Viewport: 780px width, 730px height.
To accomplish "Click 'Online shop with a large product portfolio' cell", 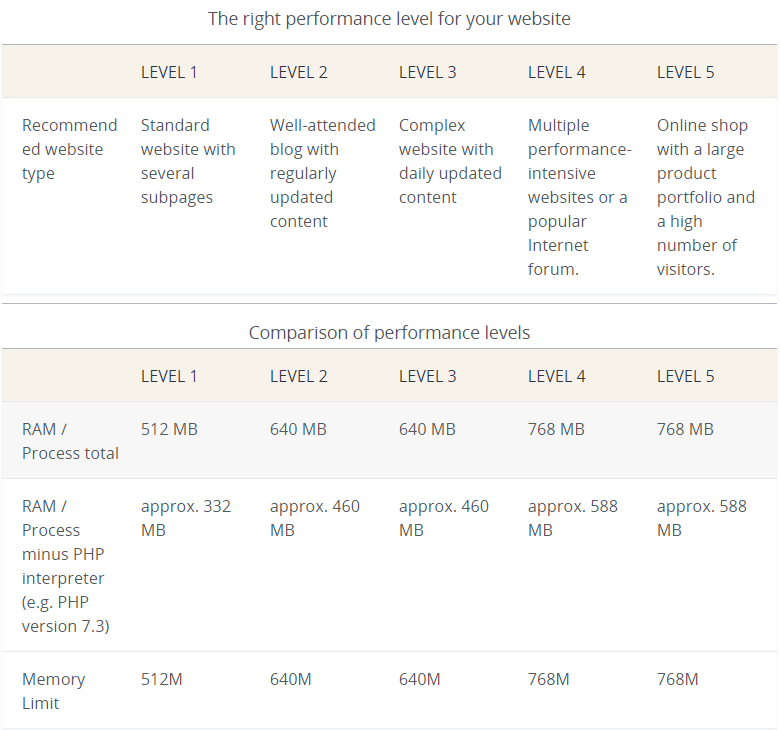I will click(706, 197).
